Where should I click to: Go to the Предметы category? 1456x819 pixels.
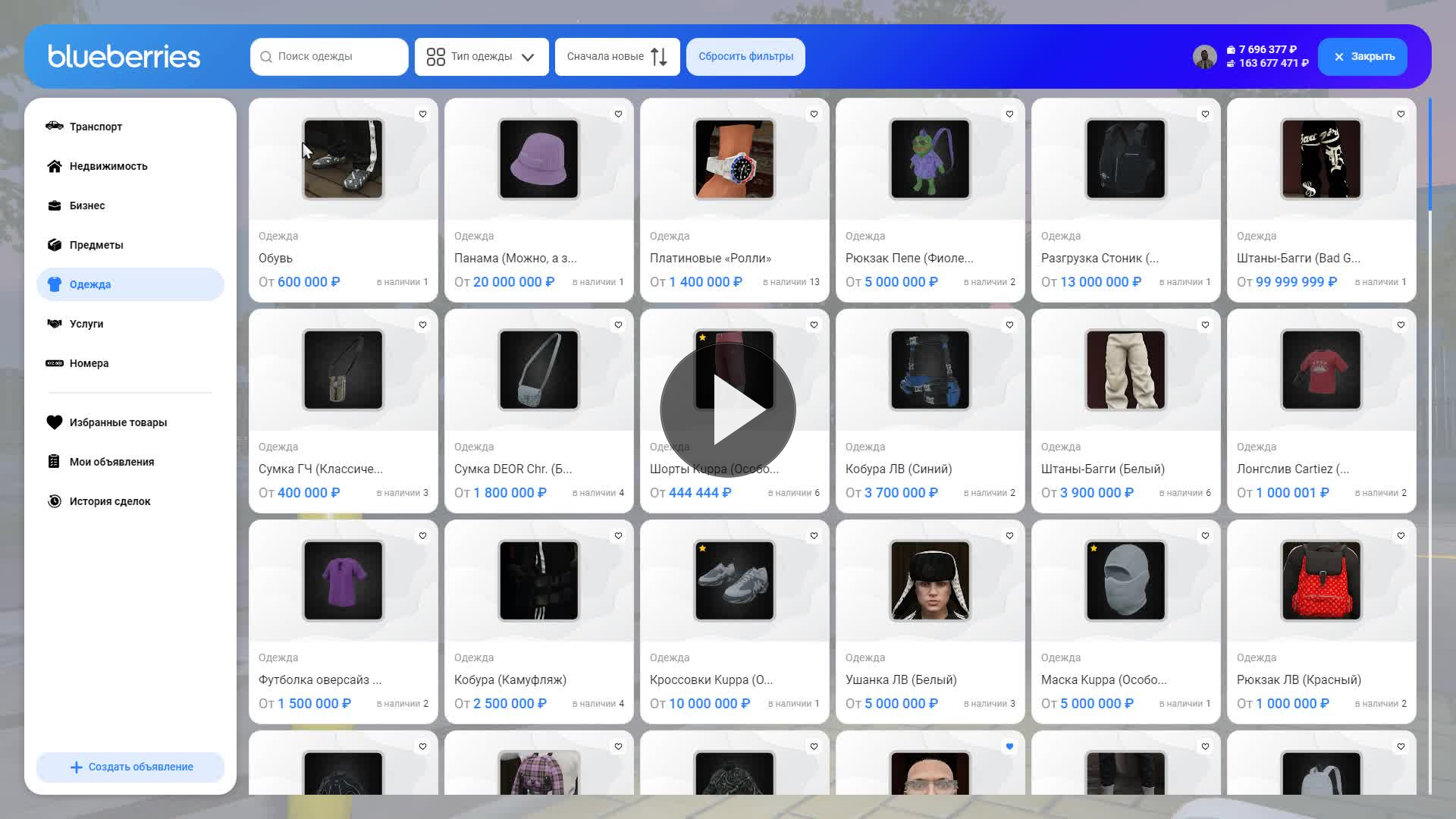click(130, 245)
